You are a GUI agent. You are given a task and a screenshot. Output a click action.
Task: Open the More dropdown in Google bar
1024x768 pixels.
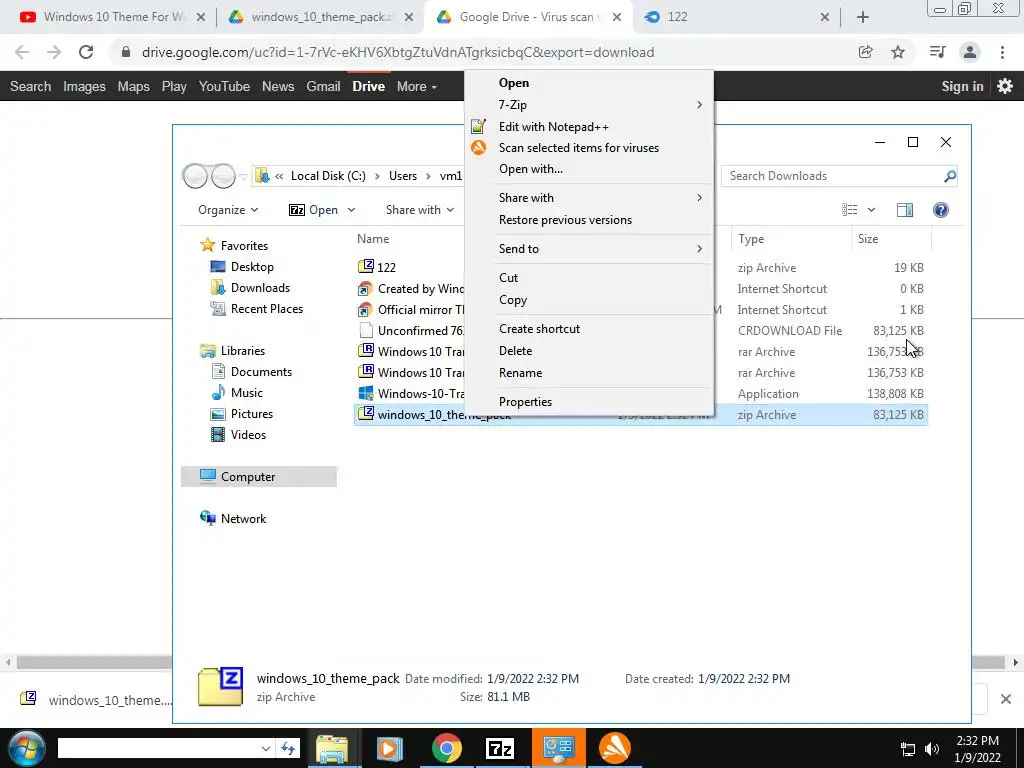coord(417,86)
